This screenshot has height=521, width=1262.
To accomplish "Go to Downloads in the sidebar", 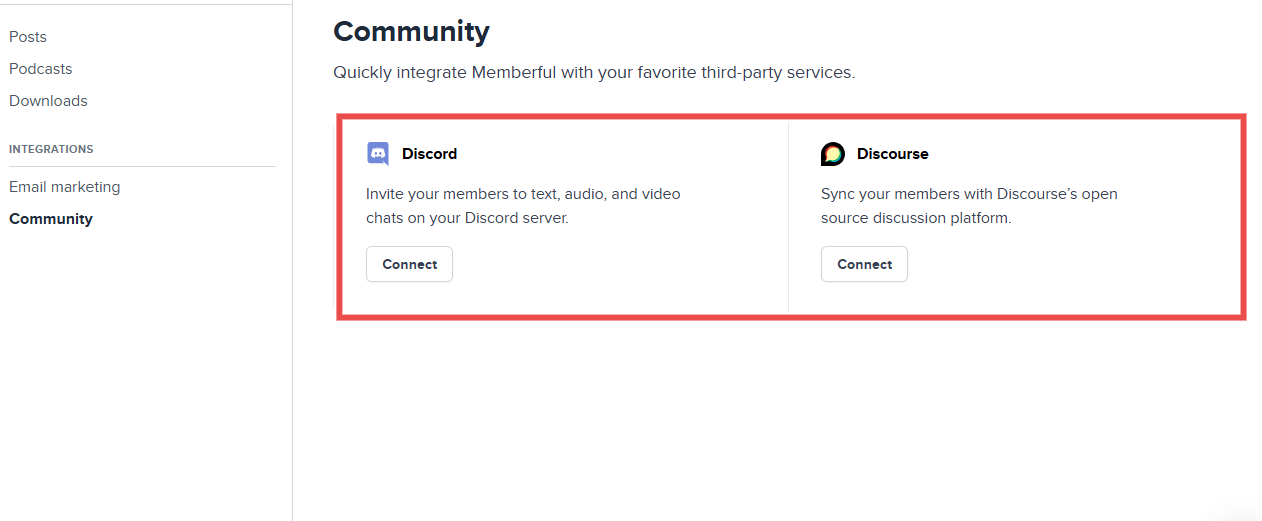I will tap(48, 101).
